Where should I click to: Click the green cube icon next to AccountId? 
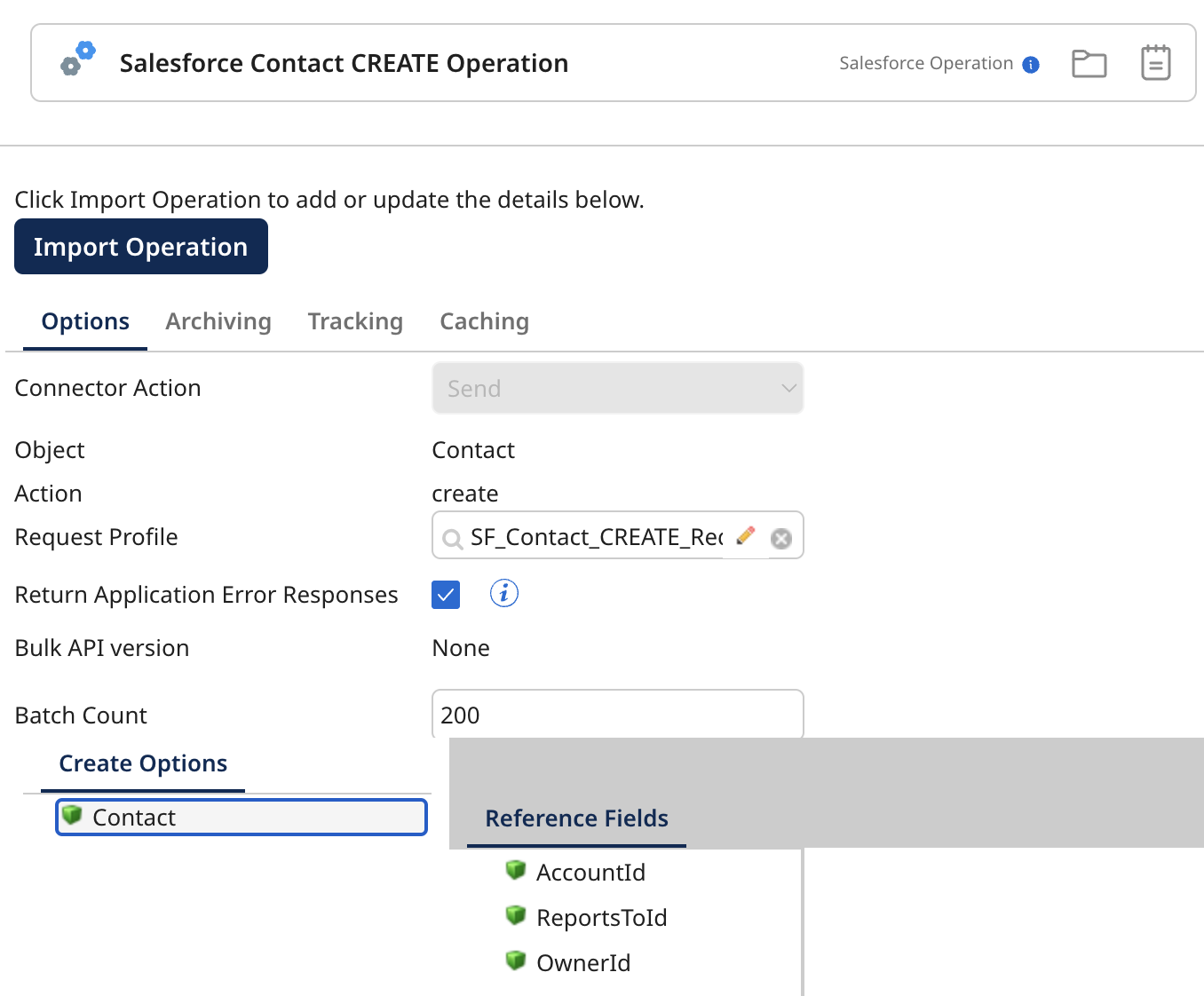click(x=516, y=871)
